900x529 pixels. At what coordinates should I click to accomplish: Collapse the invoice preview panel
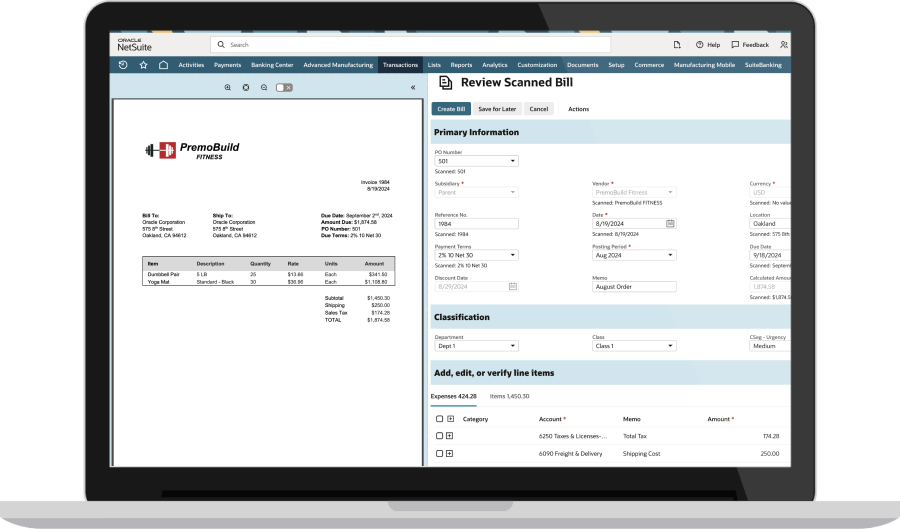[x=413, y=88]
